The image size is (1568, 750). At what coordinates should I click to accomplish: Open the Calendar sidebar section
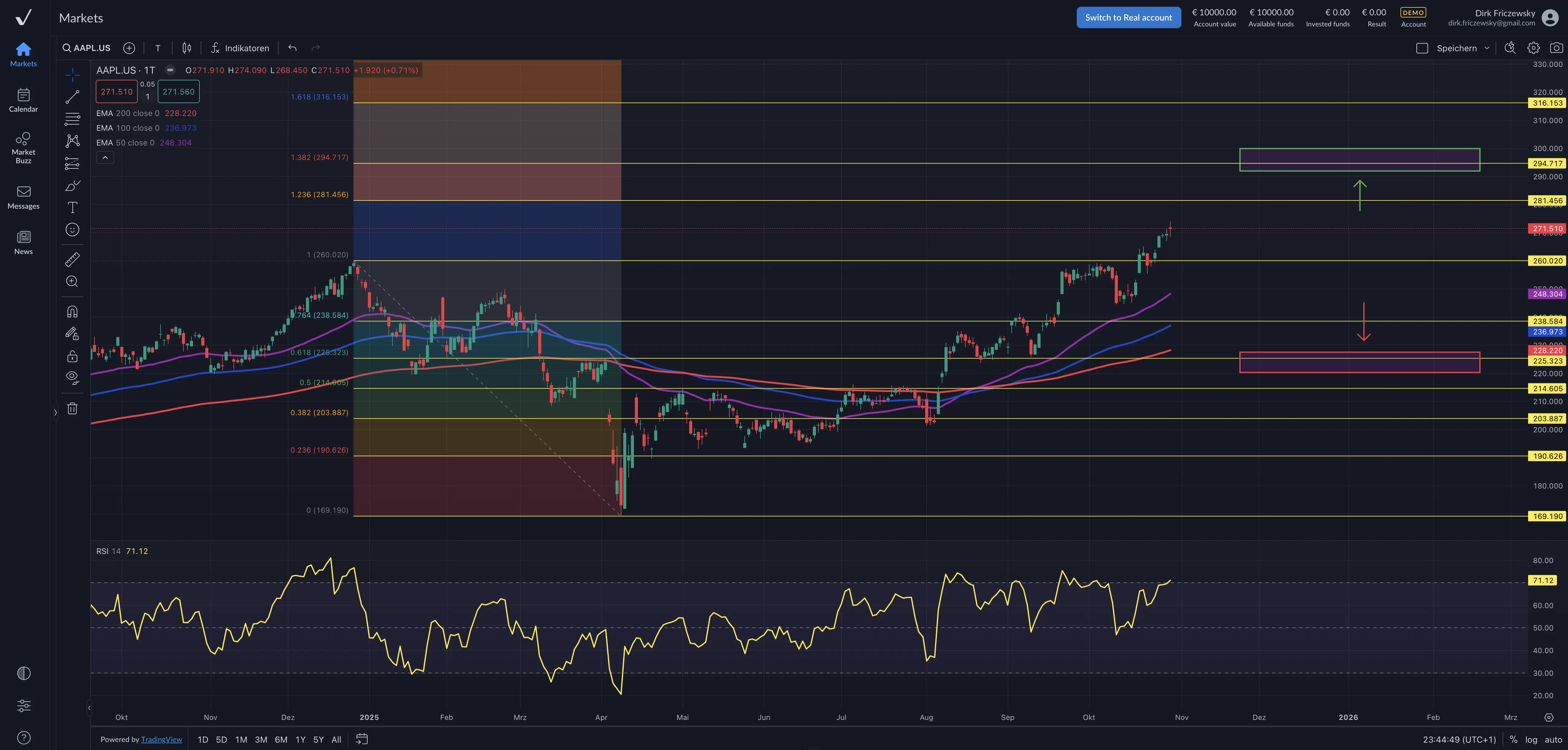[x=23, y=100]
